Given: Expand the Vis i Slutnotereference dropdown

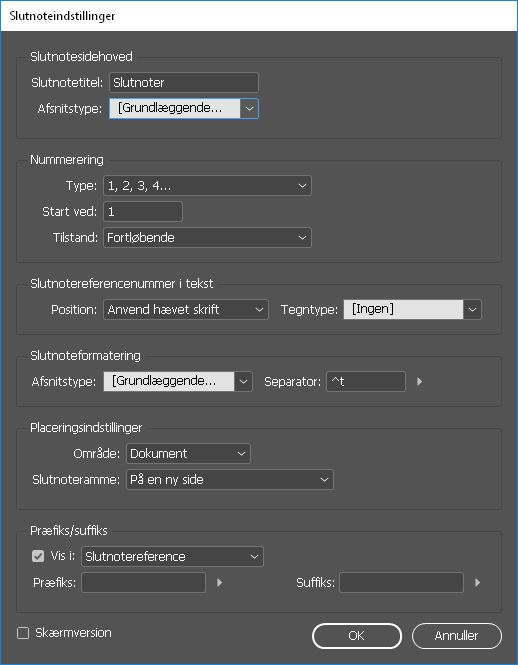Looking at the screenshot, I should click(x=172, y=556).
